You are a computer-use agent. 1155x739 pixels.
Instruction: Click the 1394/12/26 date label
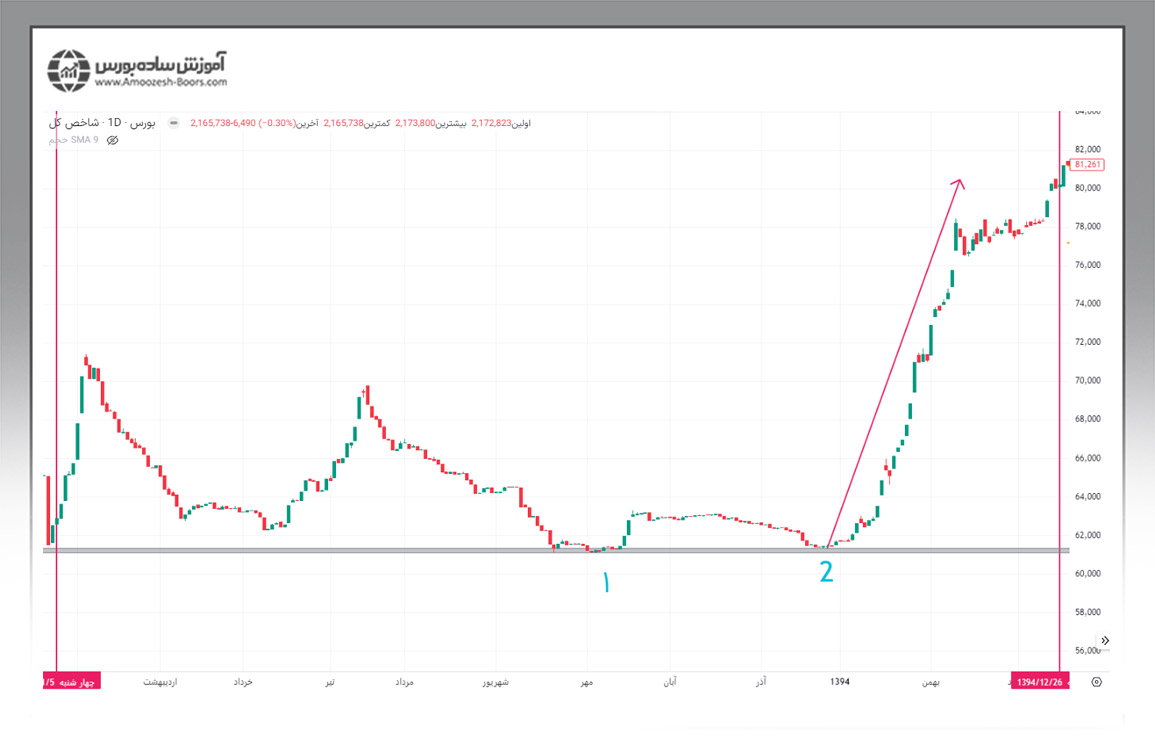[1040, 682]
